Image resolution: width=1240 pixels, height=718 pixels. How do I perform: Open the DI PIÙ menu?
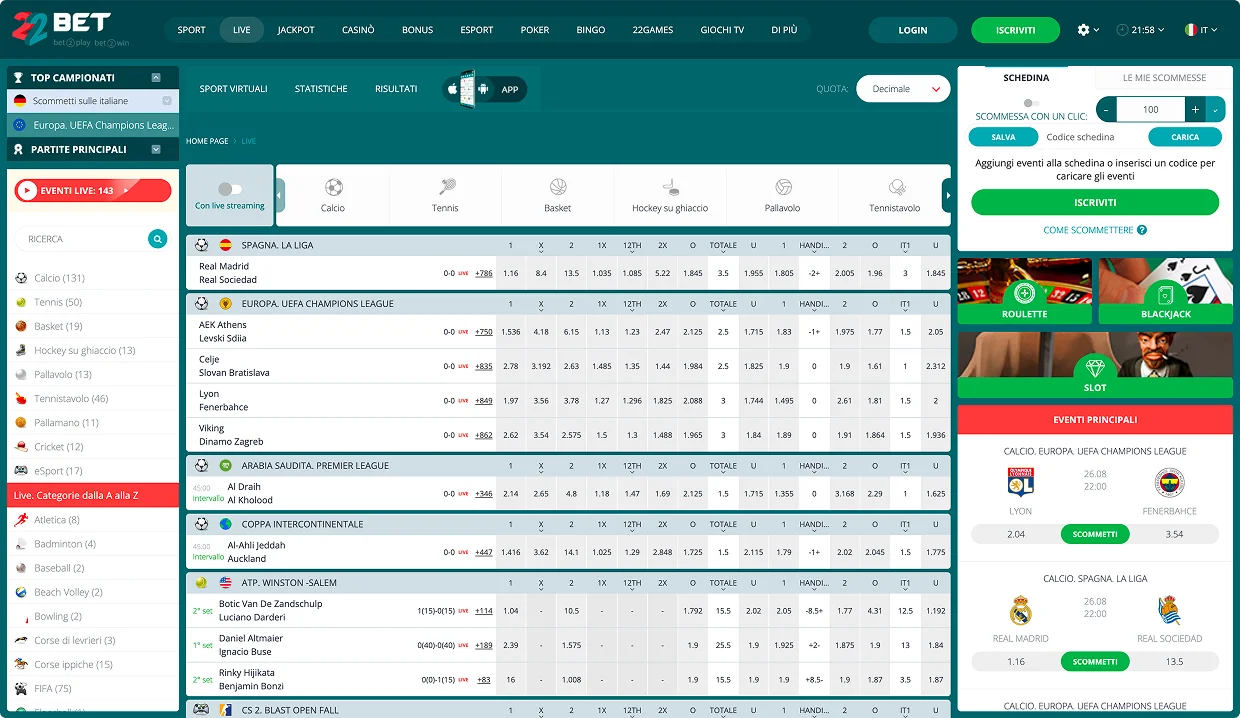coord(784,30)
